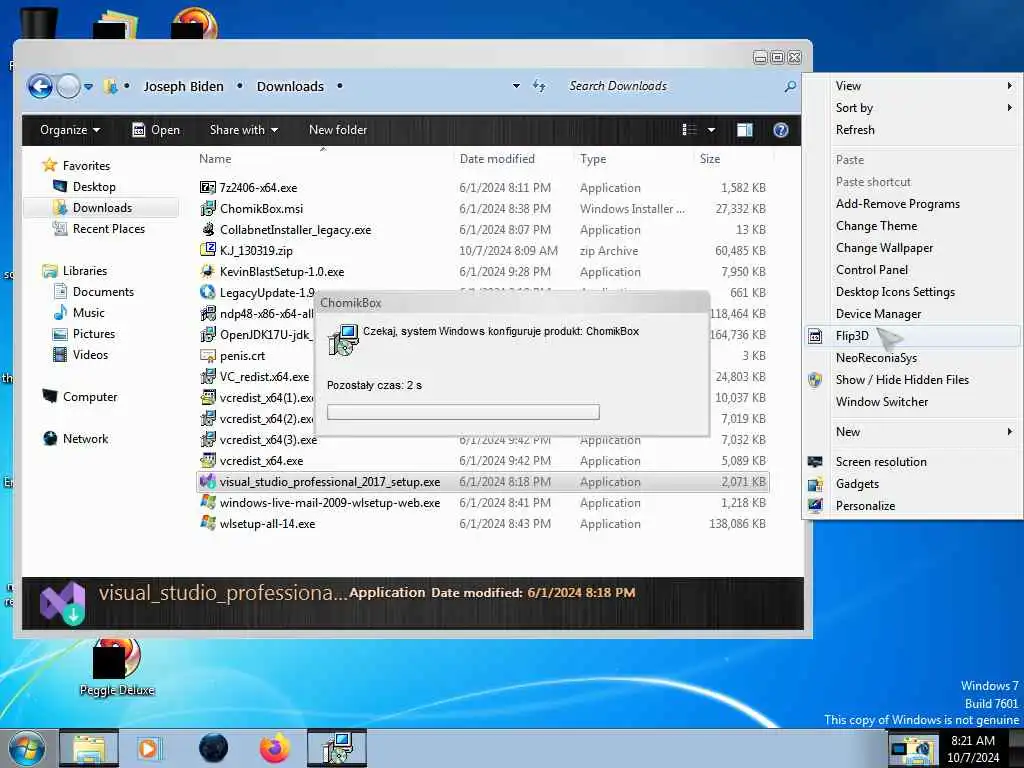Screen dimensions: 1024x768
Task: Open Desktop in the Favorites pane
Action: tap(94, 187)
